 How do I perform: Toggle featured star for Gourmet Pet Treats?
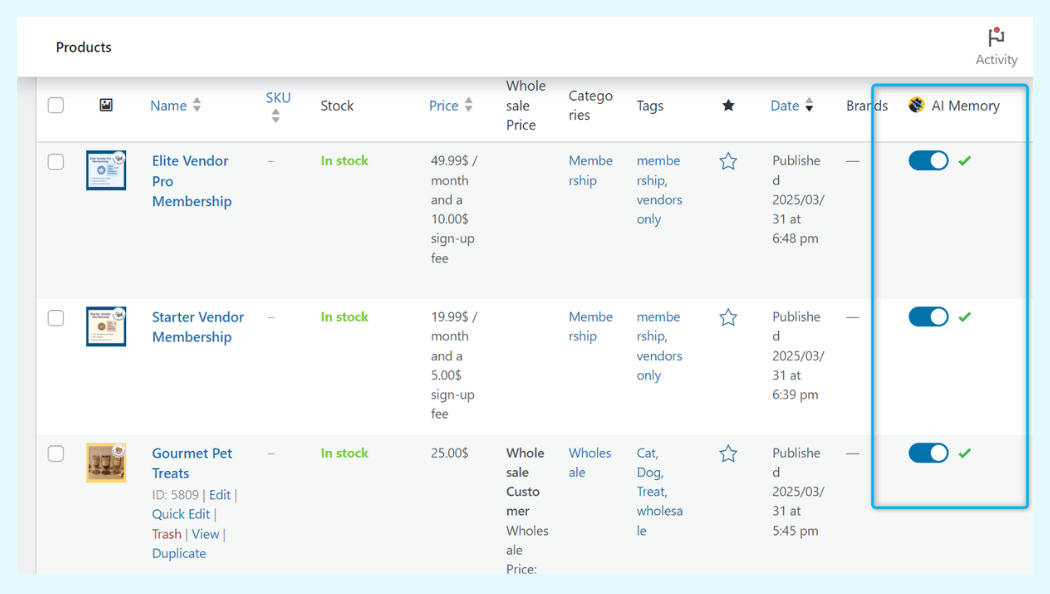click(728, 454)
